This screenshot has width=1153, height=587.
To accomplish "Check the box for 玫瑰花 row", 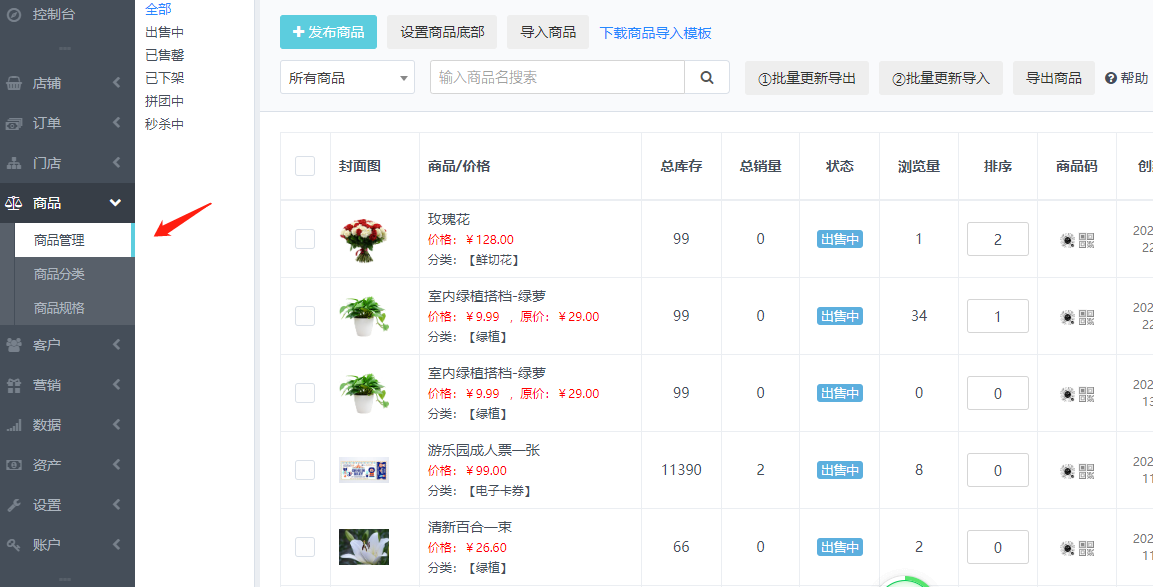I will pyautogui.click(x=305, y=238).
